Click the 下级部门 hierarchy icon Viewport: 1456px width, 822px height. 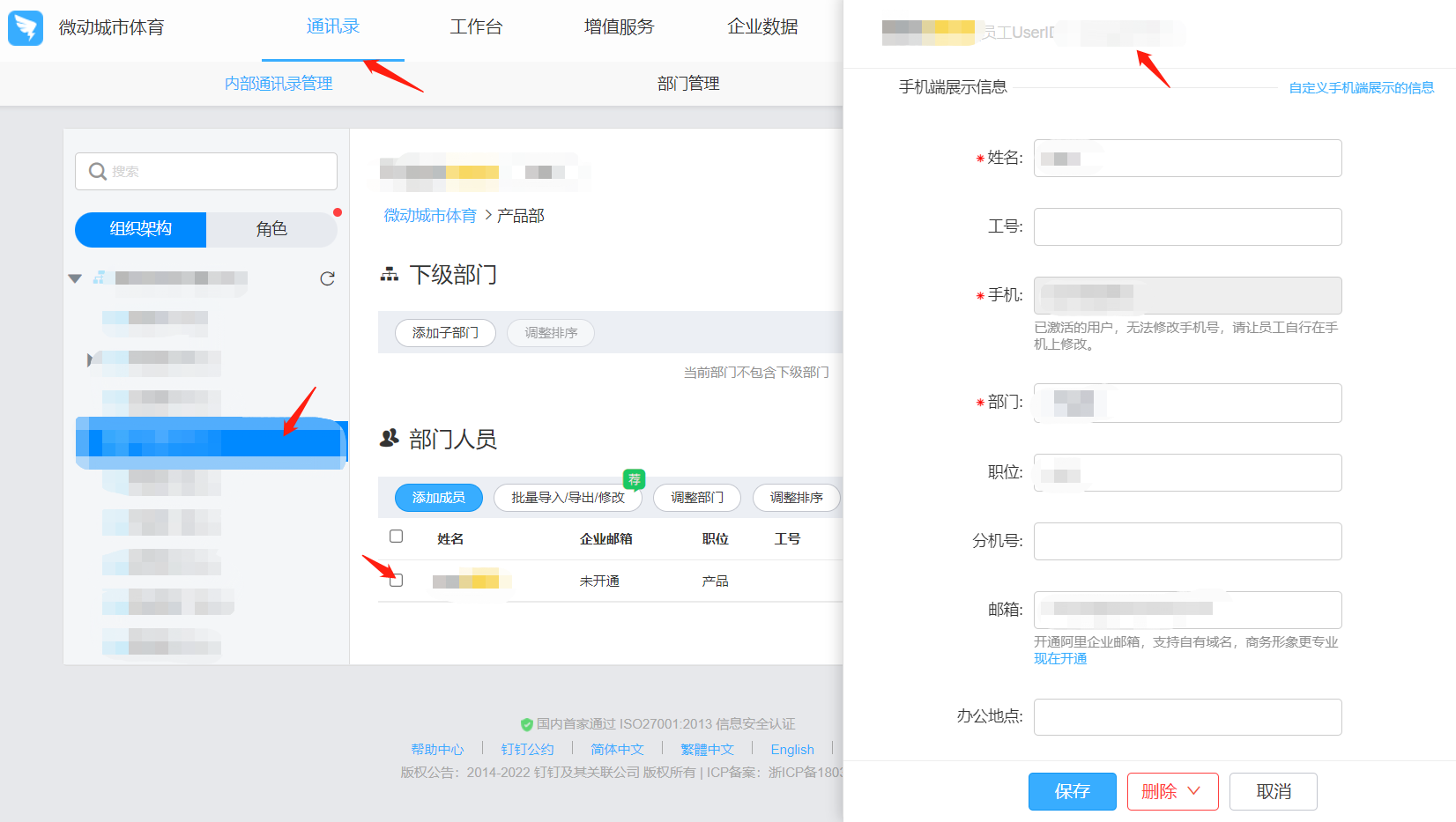[389, 275]
